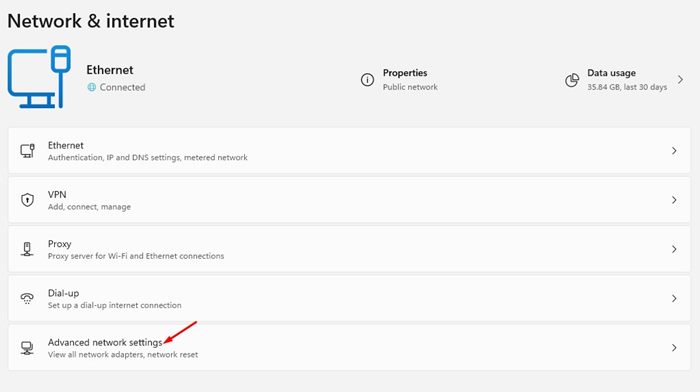Click the Data usage pie chart icon
This screenshot has height=392, width=700.
(572, 80)
